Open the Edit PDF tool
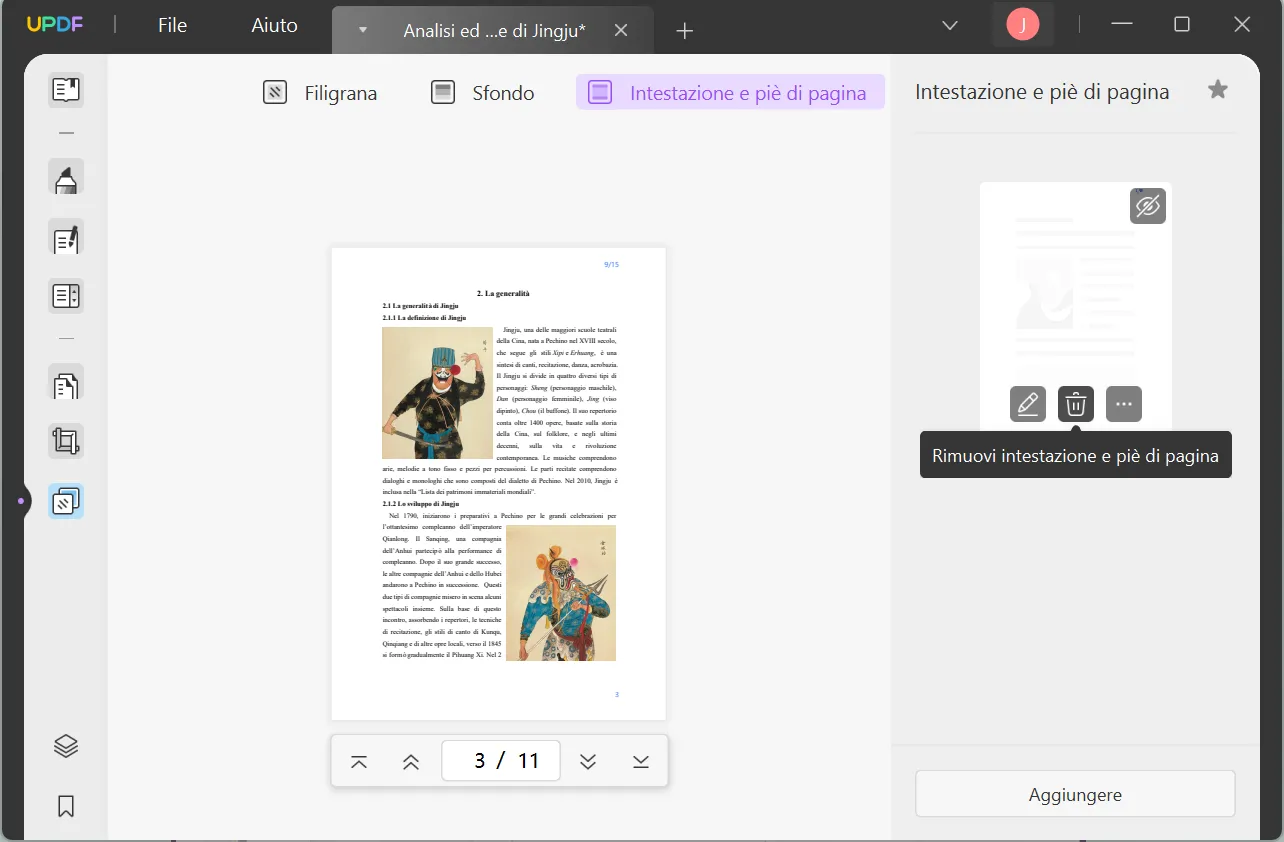The width and height of the screenshot is (1284, 842). (x=66, y=238)
